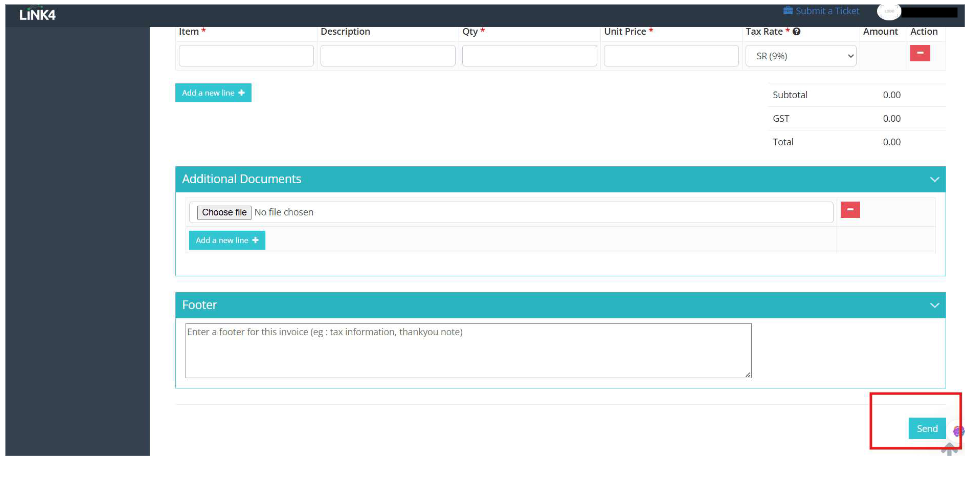Focus the Item input field
This screenshot has width=970, height=477.
pos(246,56)
